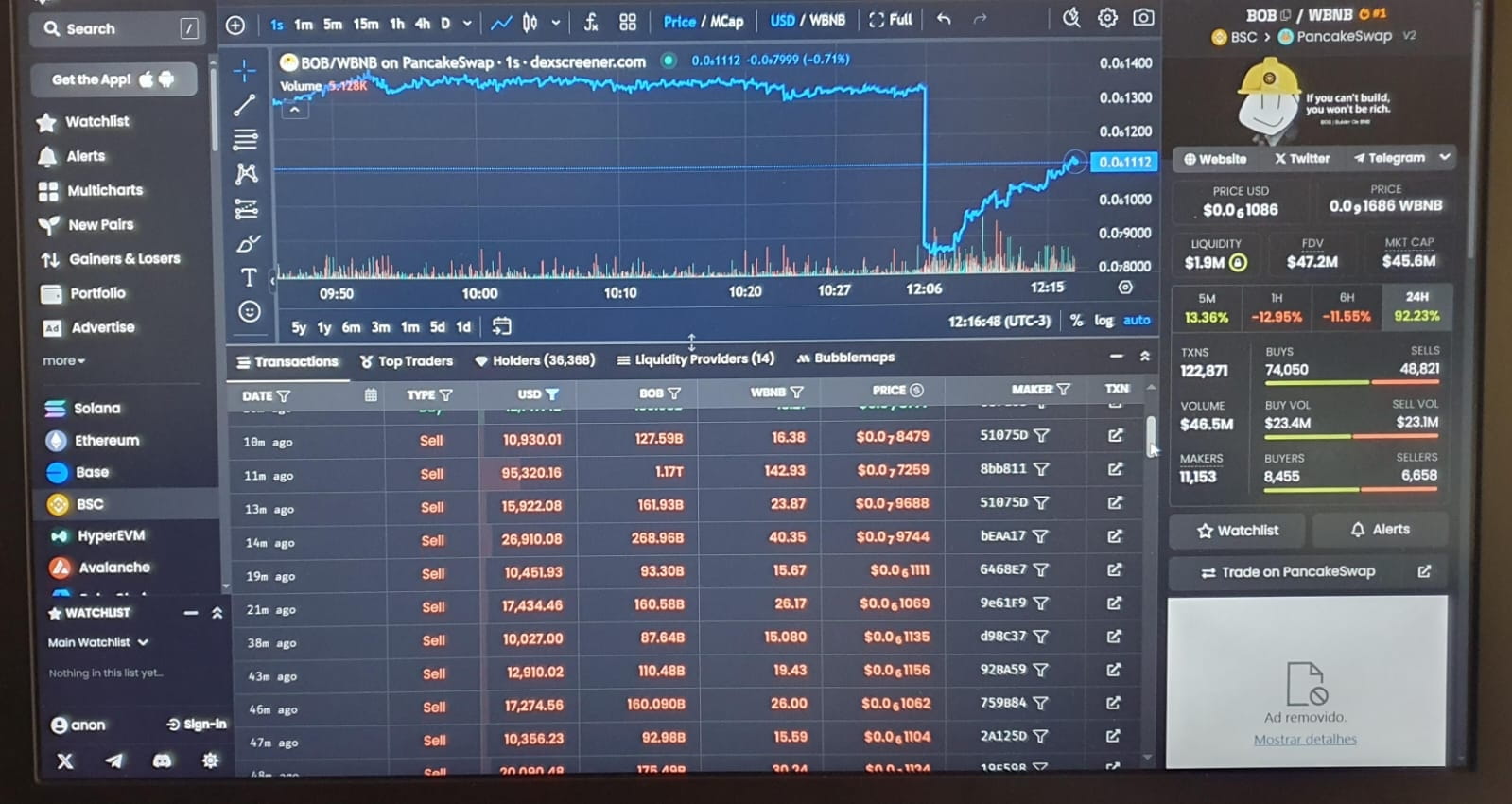Select the brush drawing tool
This screenshot has width=1512, height=804.
(x=248, y=244)
